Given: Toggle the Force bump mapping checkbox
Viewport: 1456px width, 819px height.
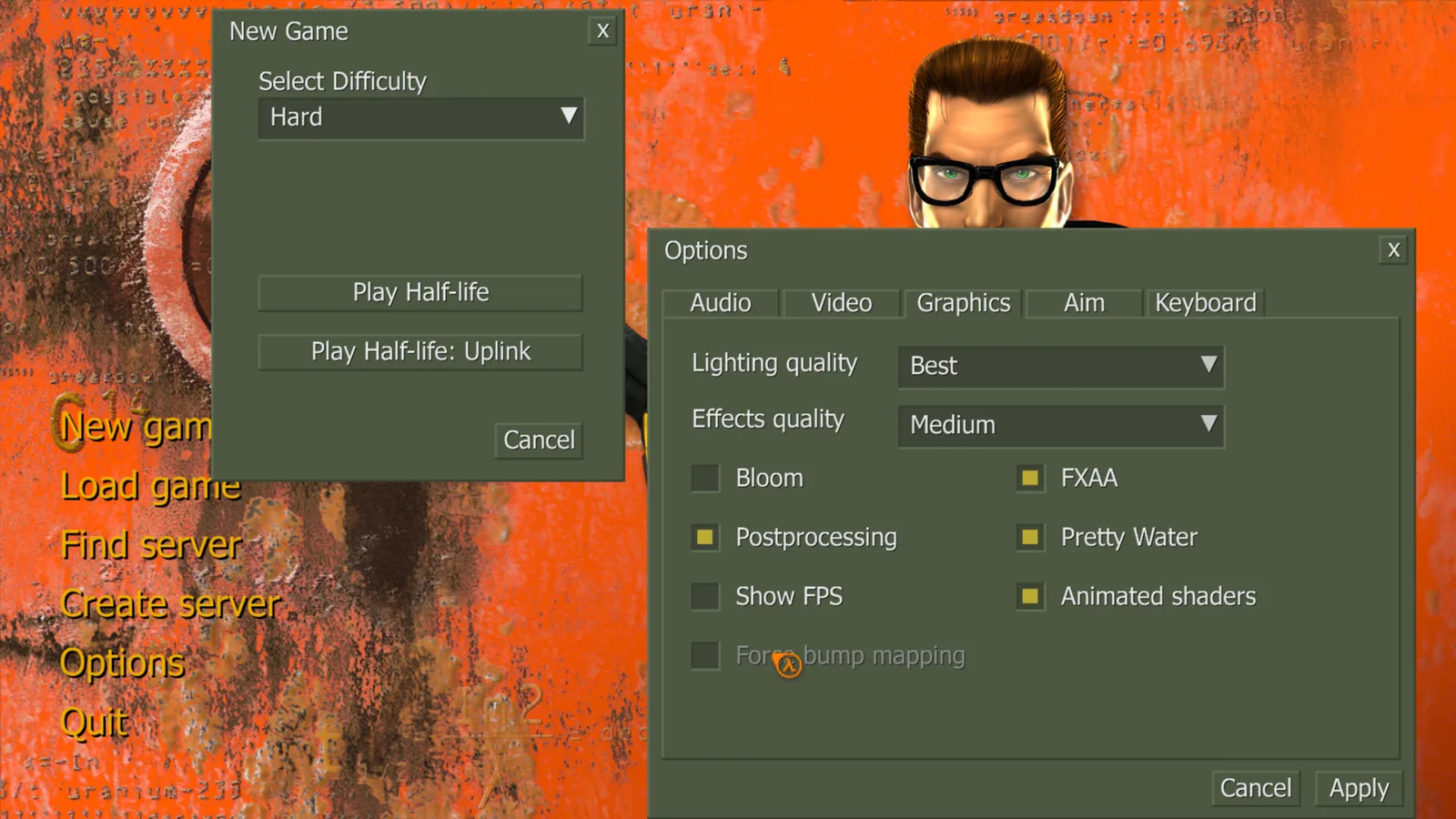Looking at the screenshot, I should 705,655.
